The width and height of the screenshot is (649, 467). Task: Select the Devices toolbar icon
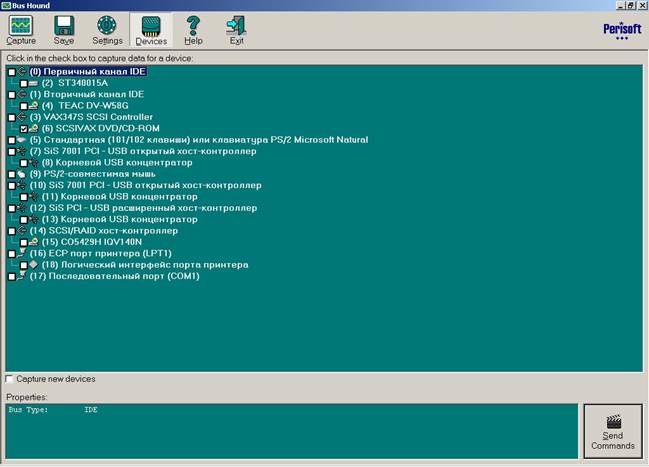pyautogui.click(x=151, y=30)
